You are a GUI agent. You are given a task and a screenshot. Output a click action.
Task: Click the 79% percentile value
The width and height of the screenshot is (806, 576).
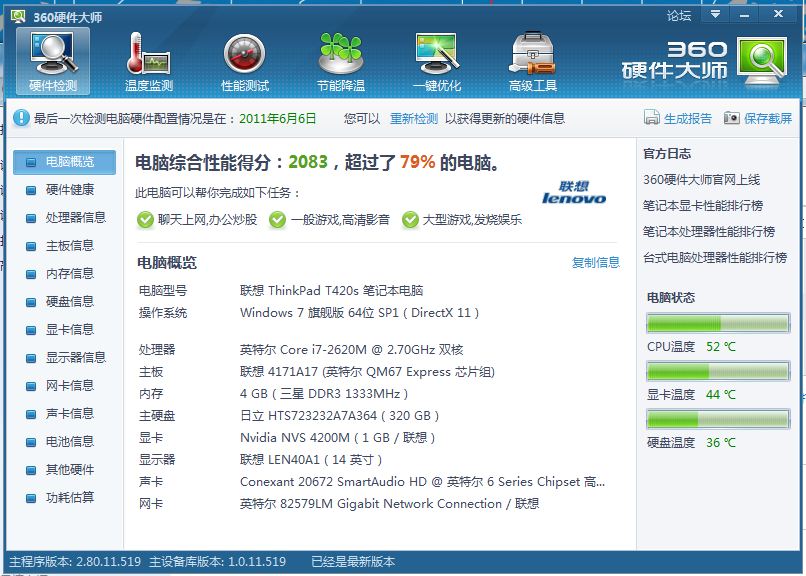[417, 162]
